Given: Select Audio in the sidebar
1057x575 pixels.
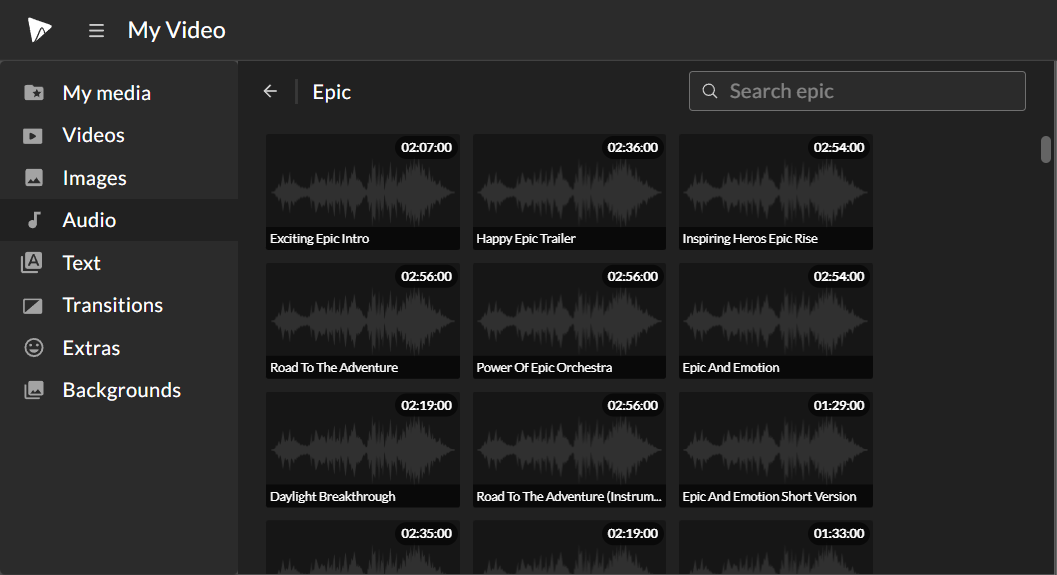Looking at the screenshot, I should click(119, 220).
